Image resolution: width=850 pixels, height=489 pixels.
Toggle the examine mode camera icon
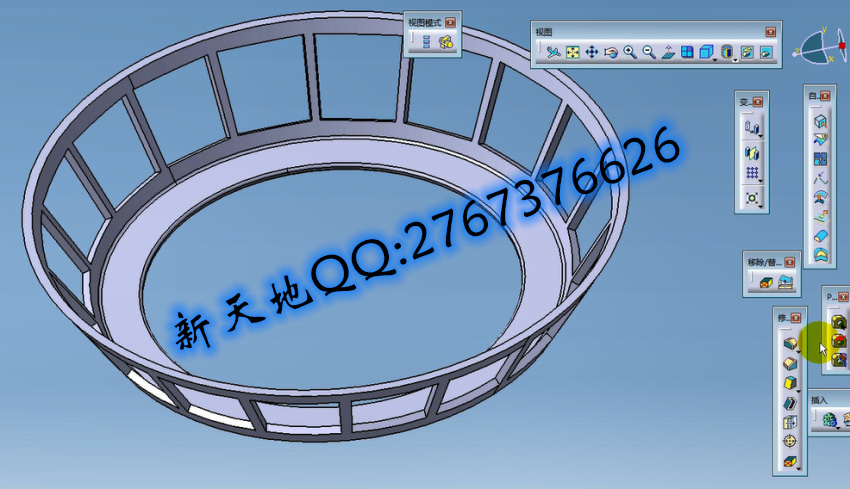coord(447,42)
